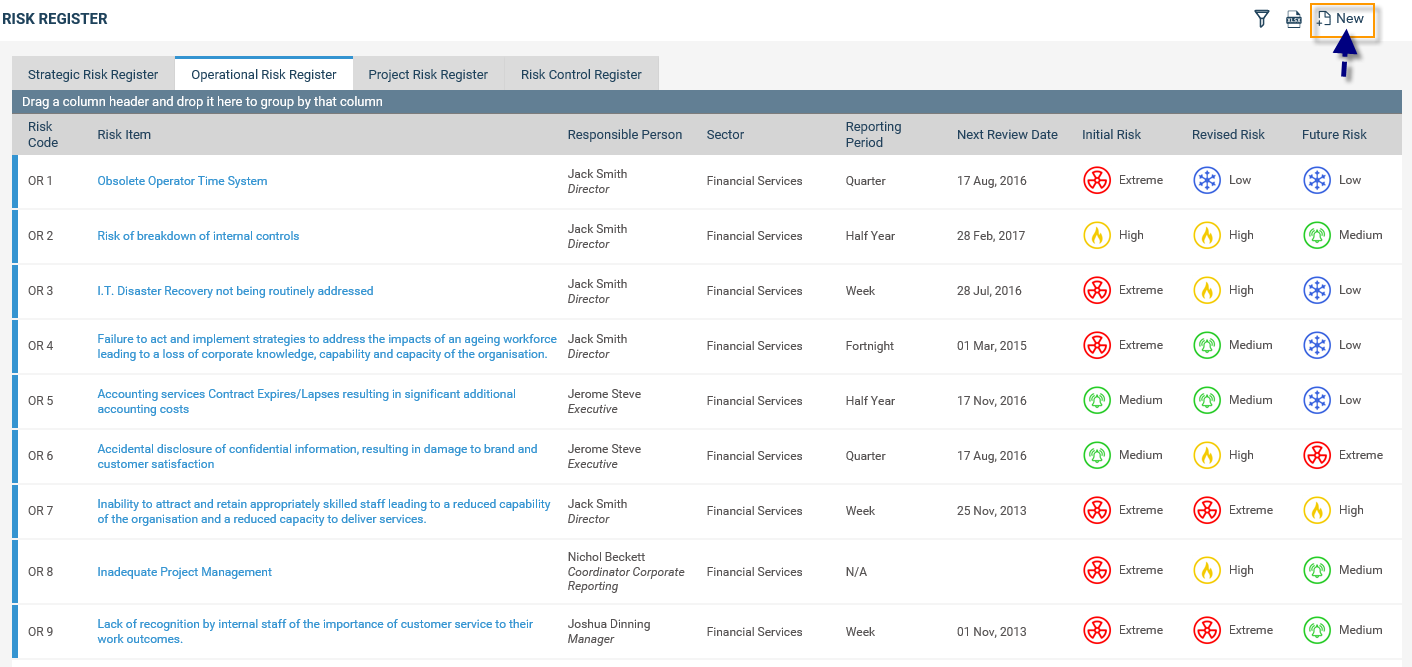Click the High flame Future Risk icon for OR 7
1412x667 pixels.
pos(1316,510)
